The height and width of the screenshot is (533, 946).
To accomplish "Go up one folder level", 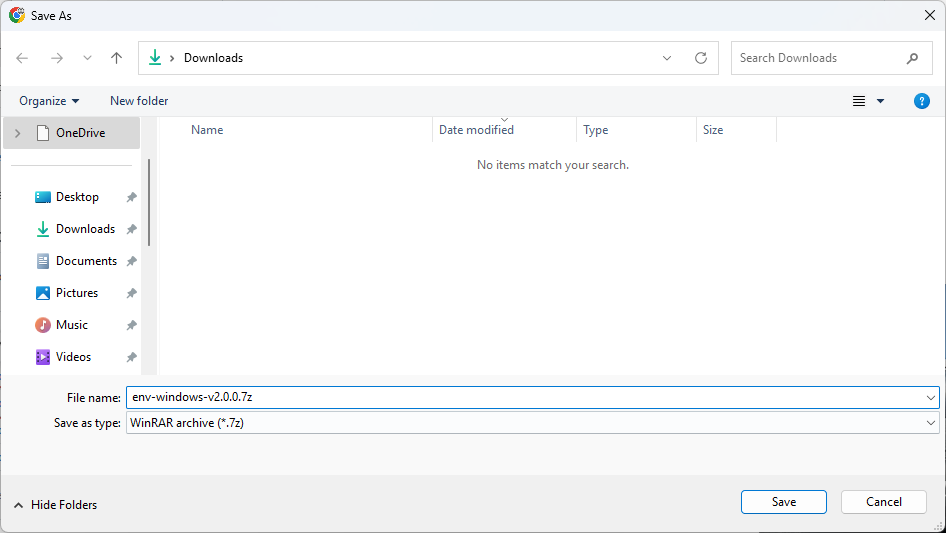I will 116,58.
